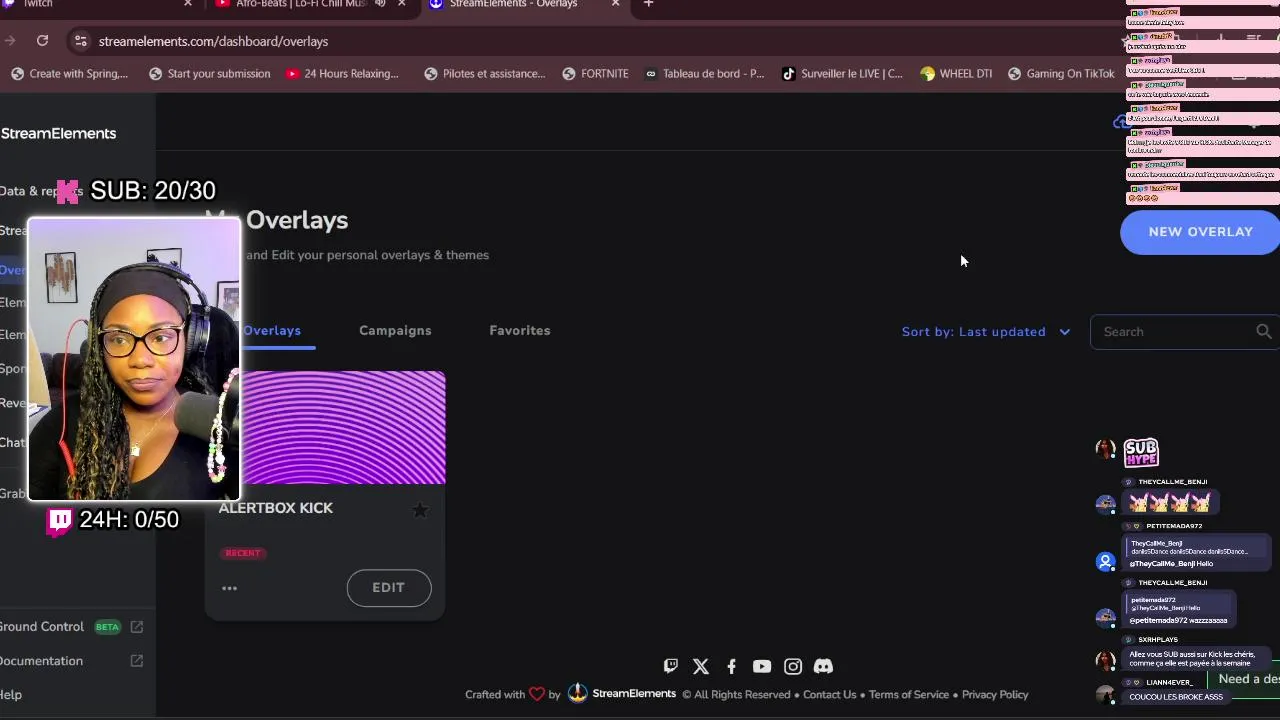Screen dimensions: 1280x720
Task: Open ALERTBOX KICK three-dot options menu
Action: pyautogui.click(x=229, y=588)
